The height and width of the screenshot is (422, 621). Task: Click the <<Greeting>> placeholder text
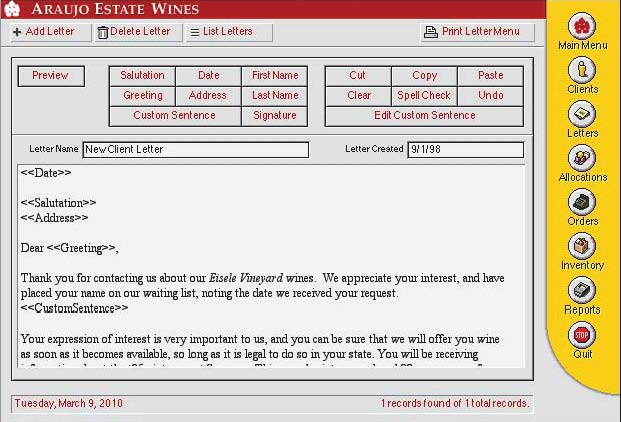tap(81, 248)
